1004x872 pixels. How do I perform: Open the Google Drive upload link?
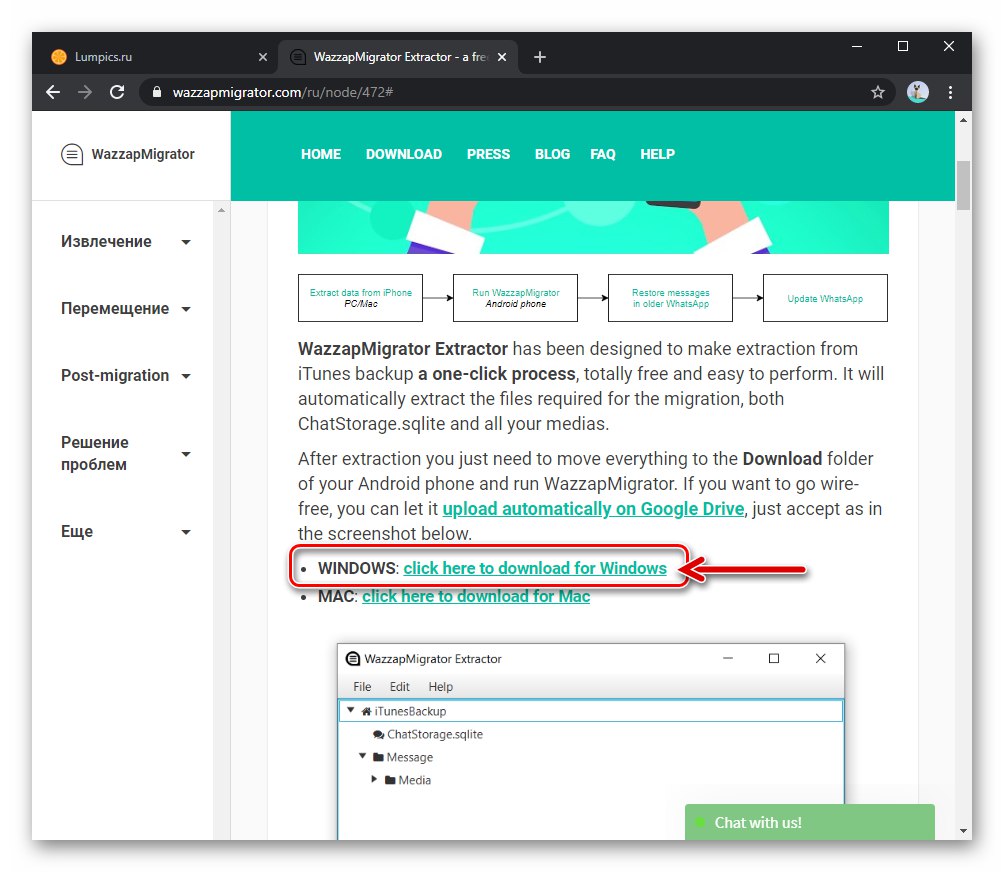tap(592, 509)
